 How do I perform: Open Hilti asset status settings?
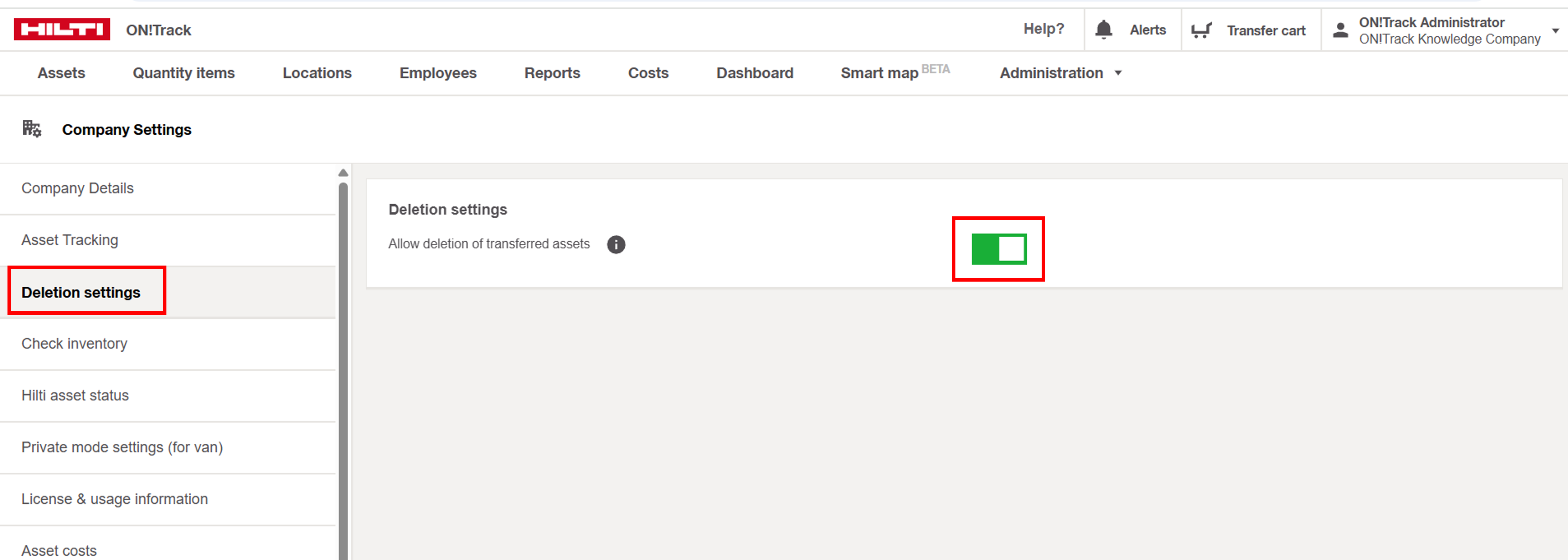point(75,395)
